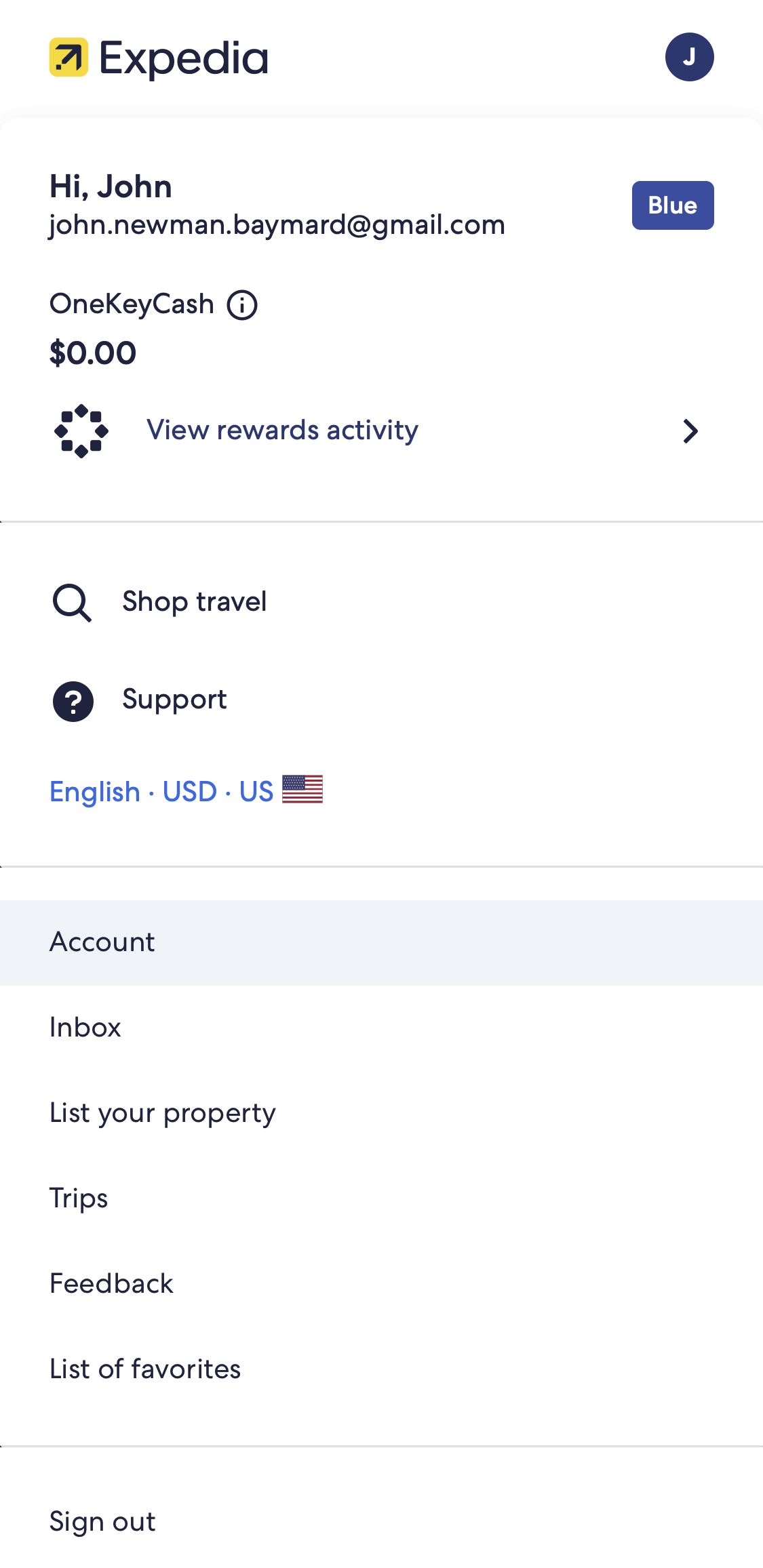Click the OneKeyCash info icon

(242, 304)
